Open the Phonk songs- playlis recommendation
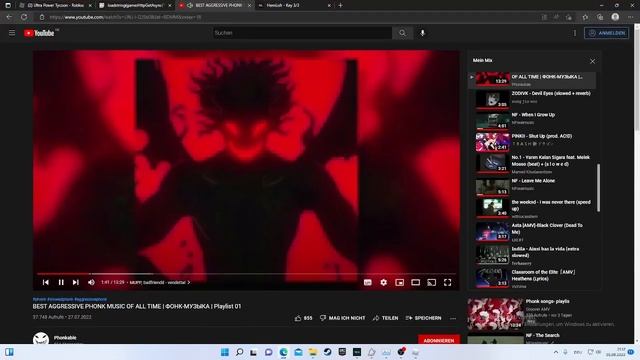Viewport: 640px width, 360px height. [533, 313]
